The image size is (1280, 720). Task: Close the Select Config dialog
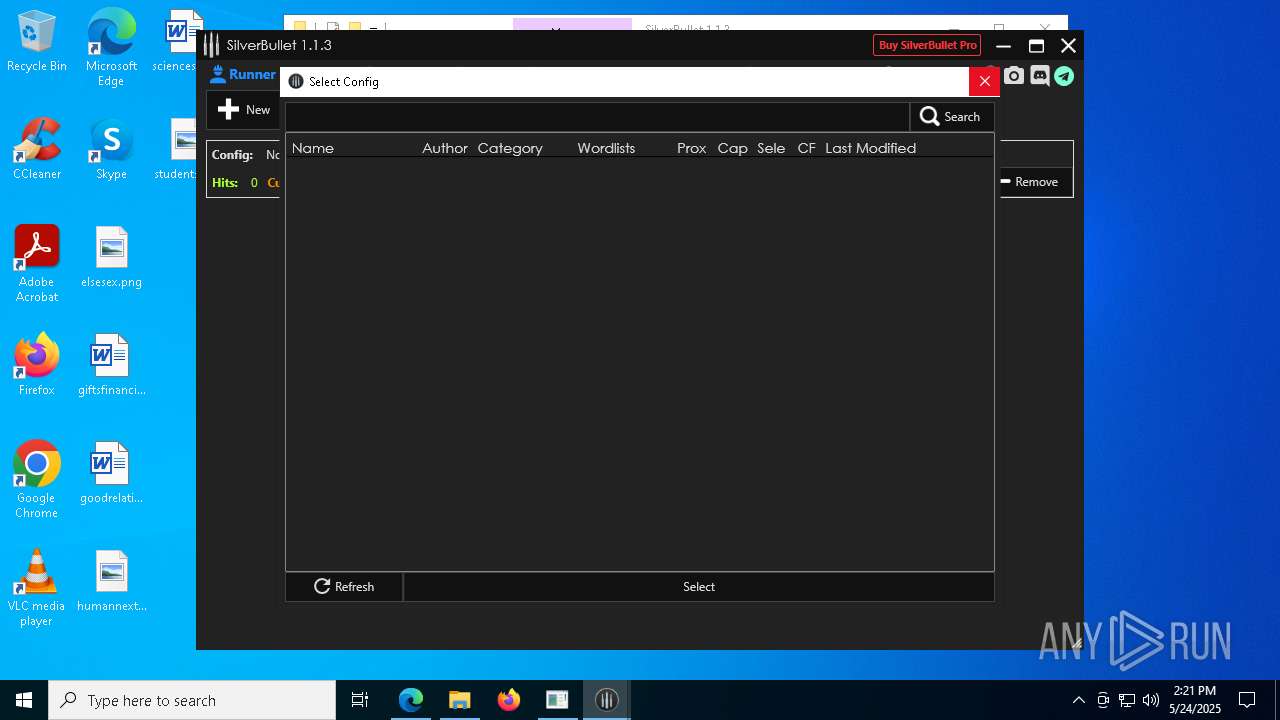point(984,81)
